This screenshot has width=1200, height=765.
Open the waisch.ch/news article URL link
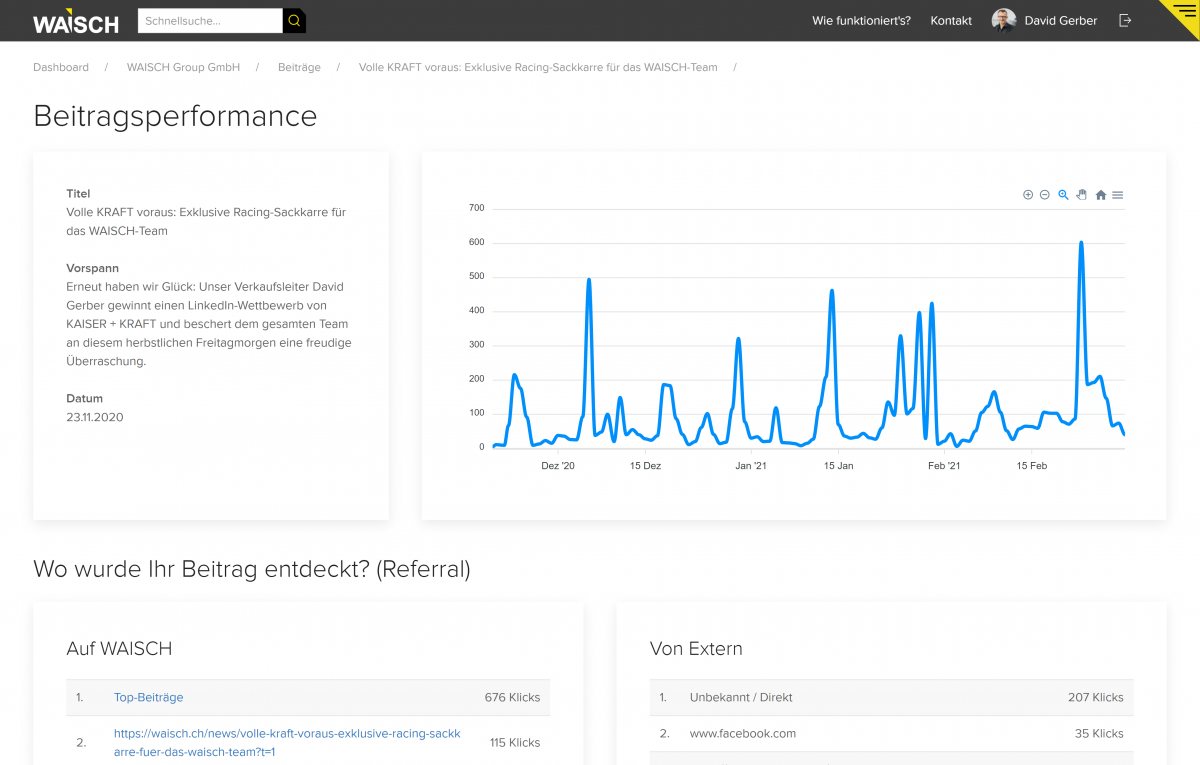coord(287,742)
